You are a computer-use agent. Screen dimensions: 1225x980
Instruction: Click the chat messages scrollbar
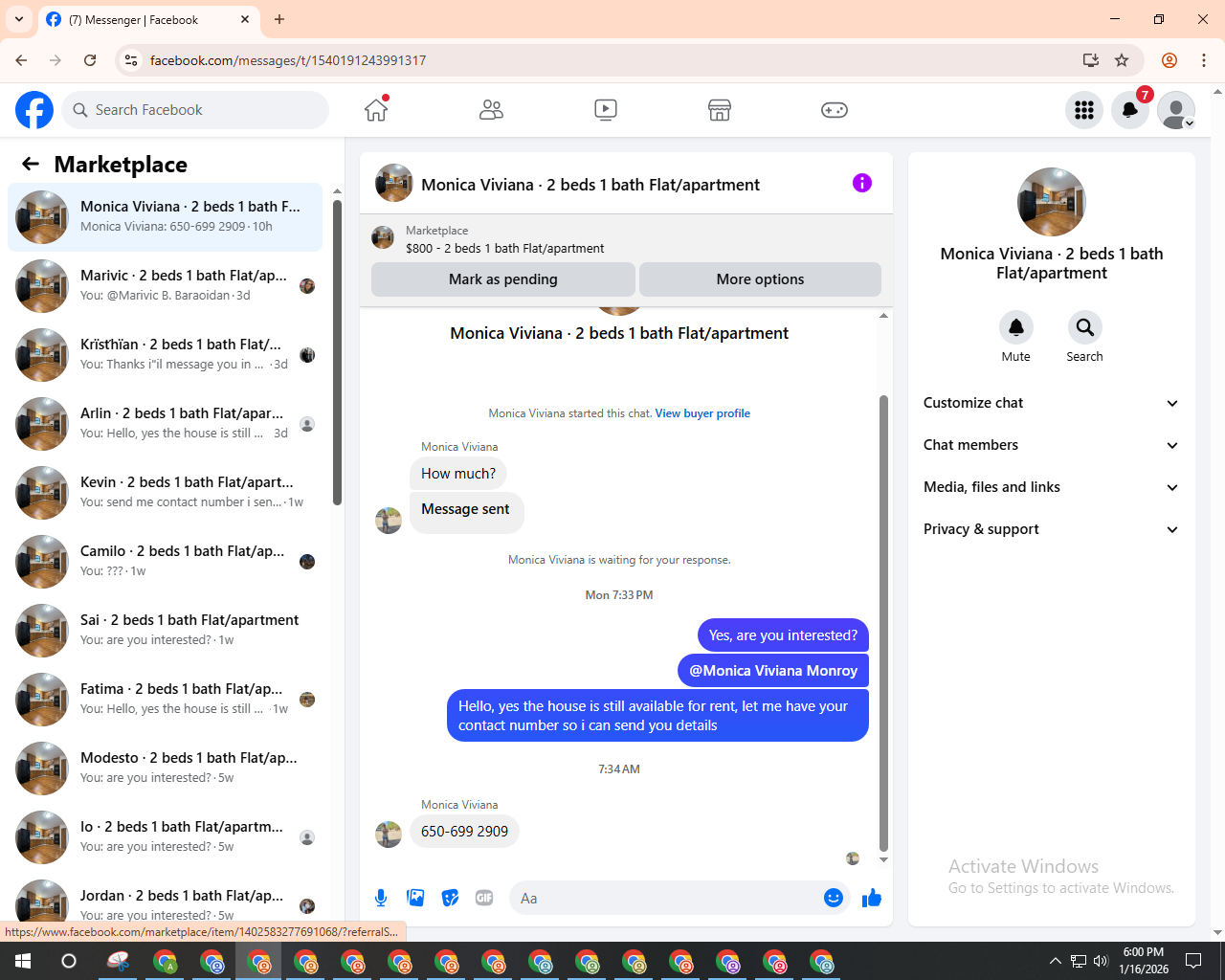(x=883, y=622)
